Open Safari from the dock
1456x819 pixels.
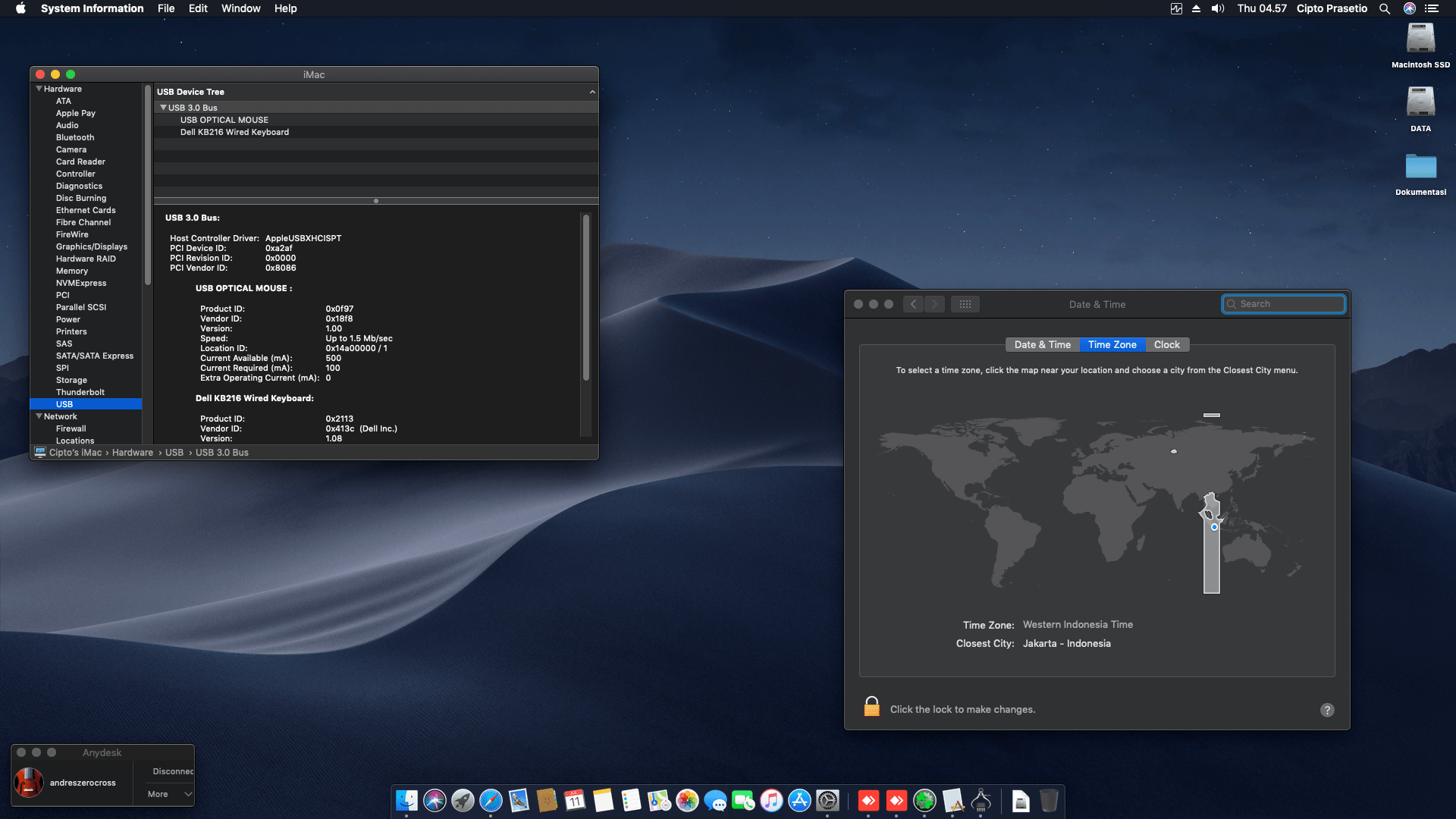pos(491,801)
